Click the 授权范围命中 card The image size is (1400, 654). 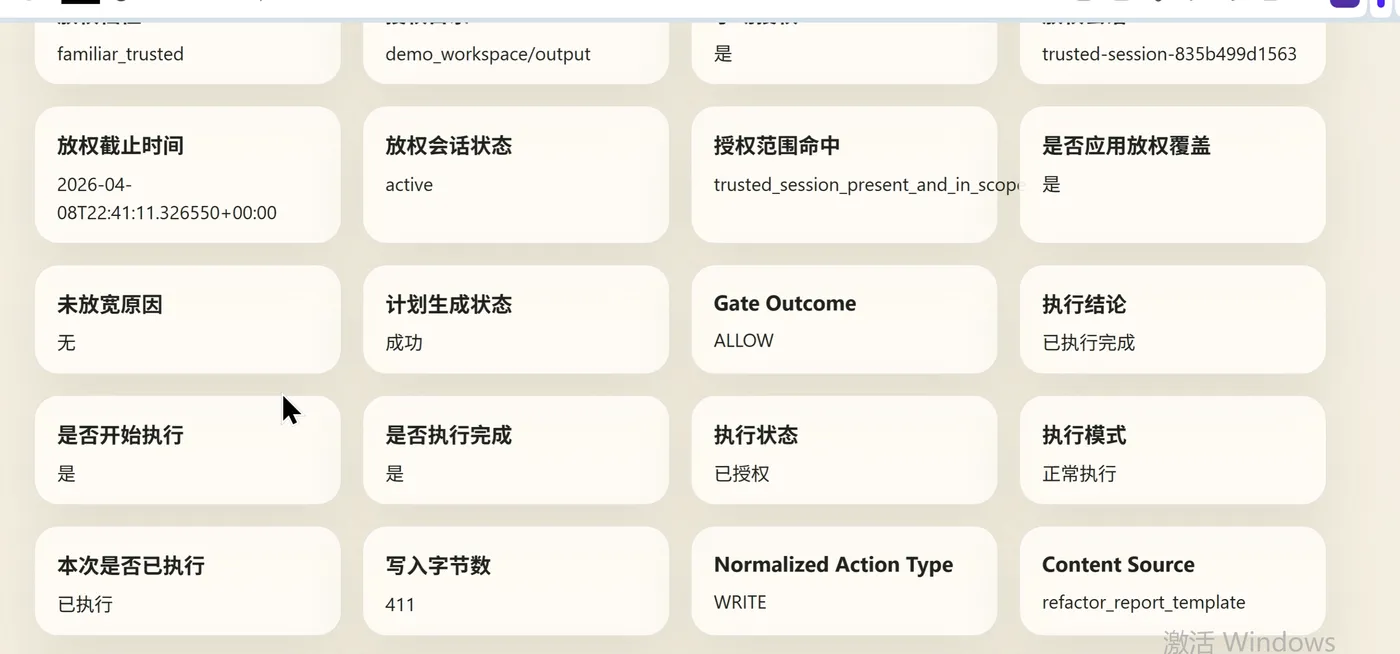point(843,175)
